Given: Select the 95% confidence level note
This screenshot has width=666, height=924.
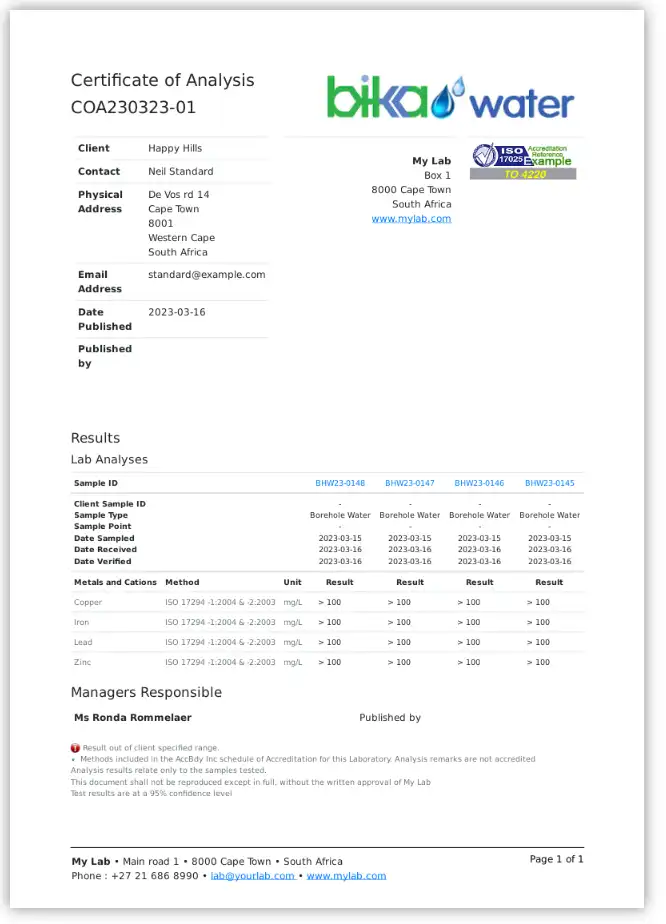Looking at the screenshot, I should pyautogui.click(x=151, y=794).
